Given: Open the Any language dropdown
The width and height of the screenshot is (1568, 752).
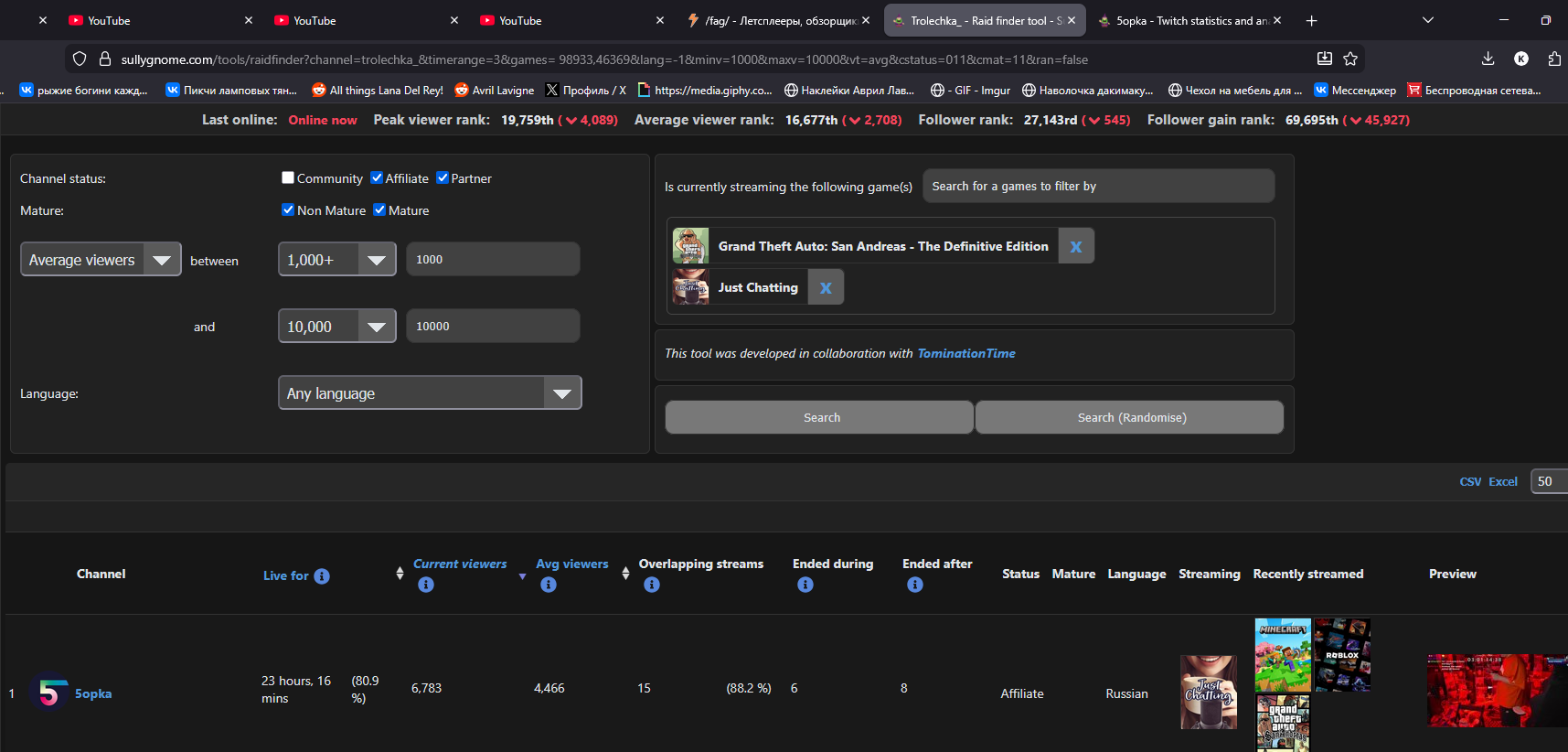Looking at the screenshot, I should pos(430,393).
